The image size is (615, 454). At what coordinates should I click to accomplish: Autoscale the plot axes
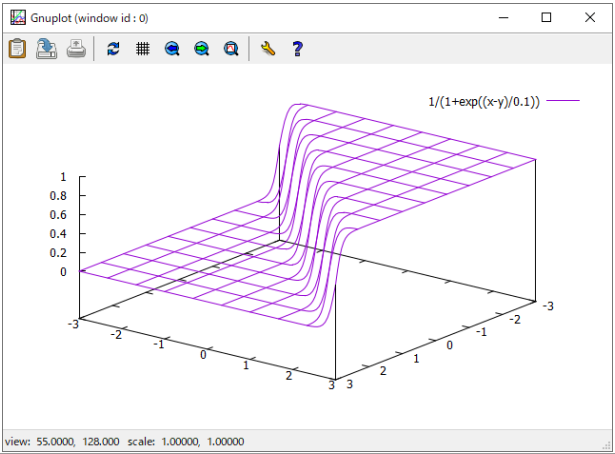pyautogui.click(x=231, y=48)
